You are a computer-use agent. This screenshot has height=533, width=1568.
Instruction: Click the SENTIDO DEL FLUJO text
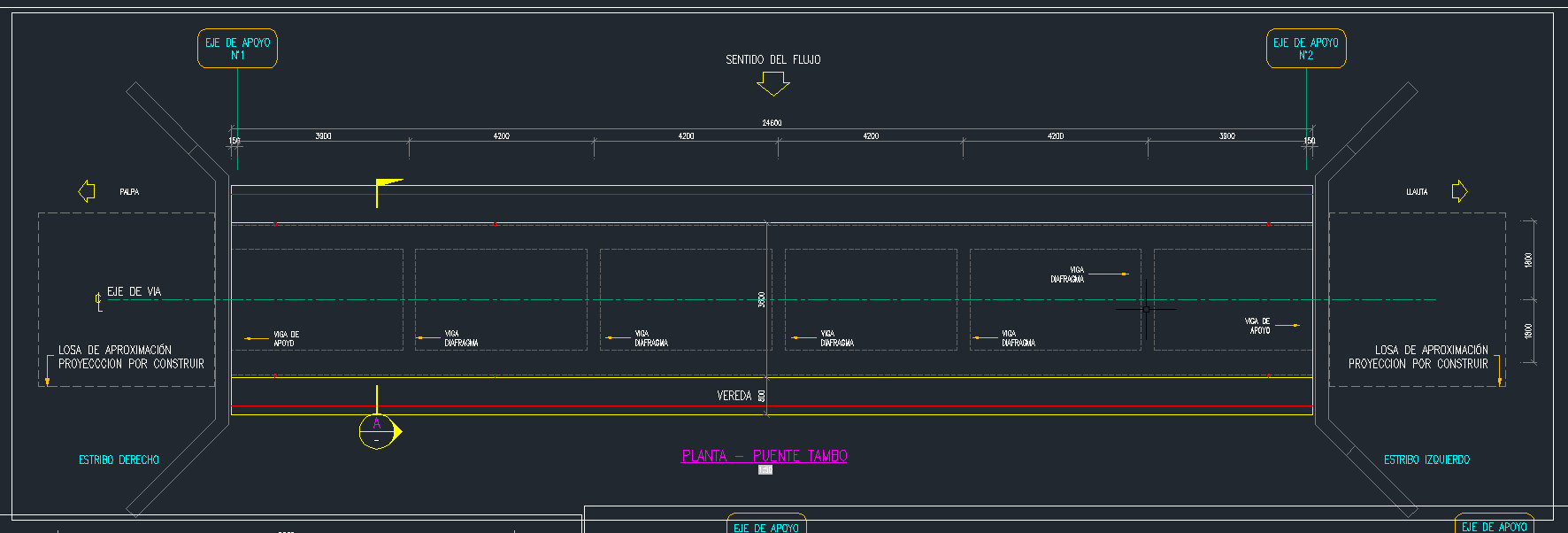(772, 60)
